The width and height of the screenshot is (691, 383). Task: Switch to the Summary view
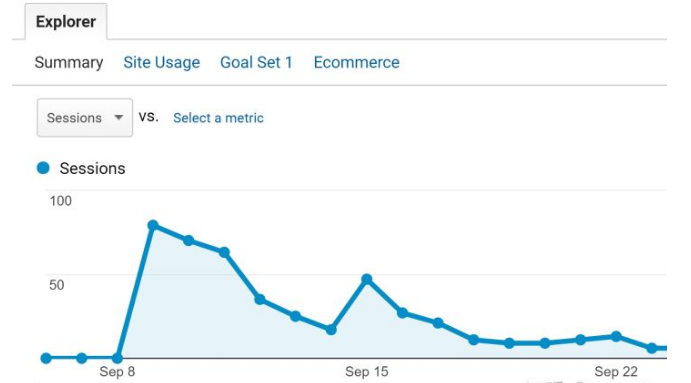[69, 63]
